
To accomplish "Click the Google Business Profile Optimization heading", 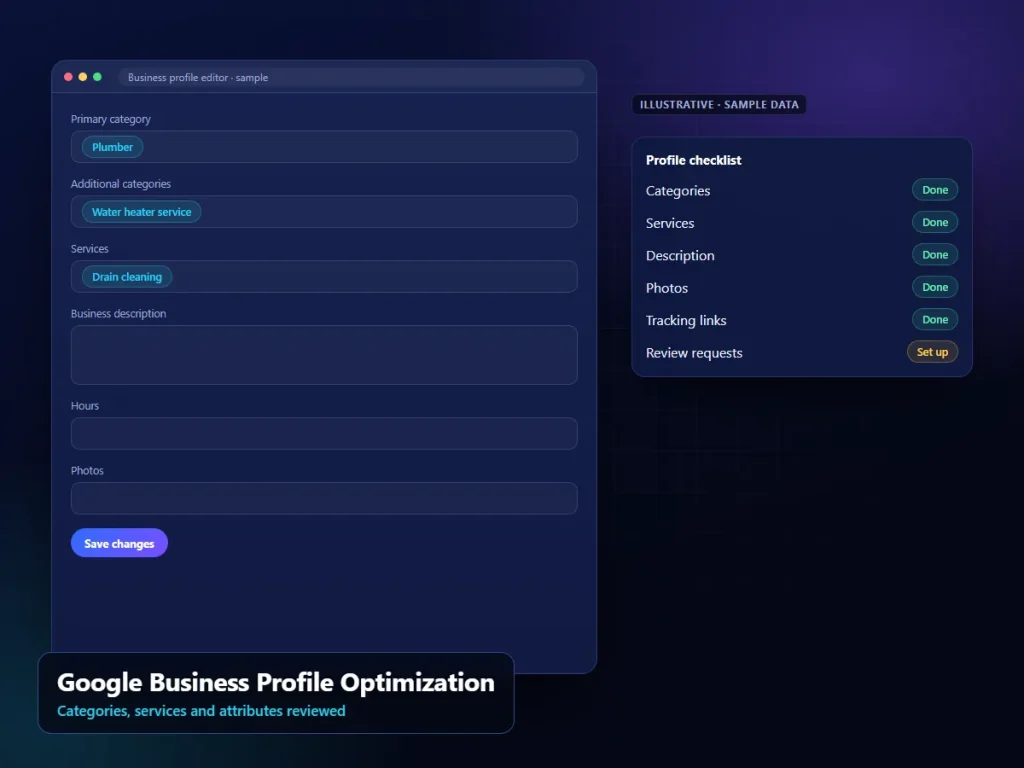I will tap(276, 682).
